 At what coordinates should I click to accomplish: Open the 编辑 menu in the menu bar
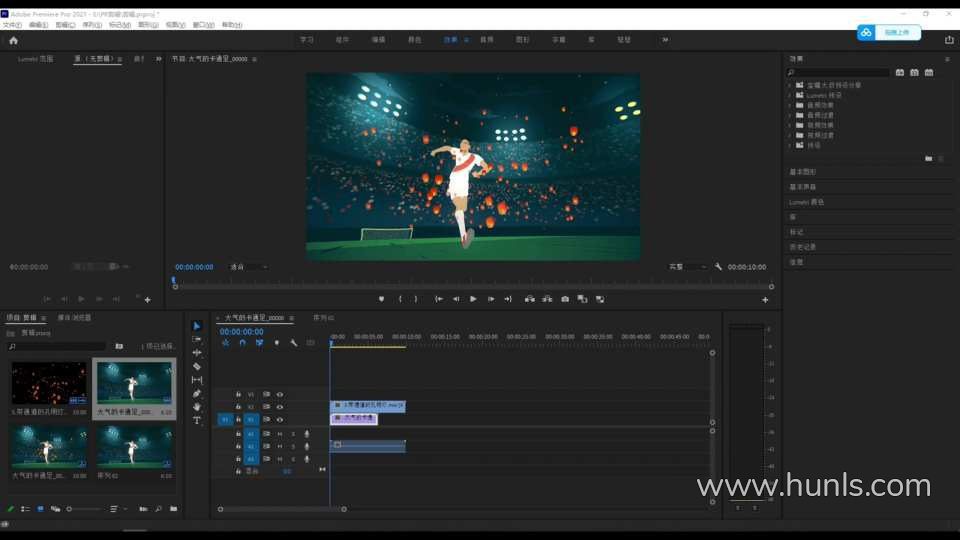click(38, 24)
